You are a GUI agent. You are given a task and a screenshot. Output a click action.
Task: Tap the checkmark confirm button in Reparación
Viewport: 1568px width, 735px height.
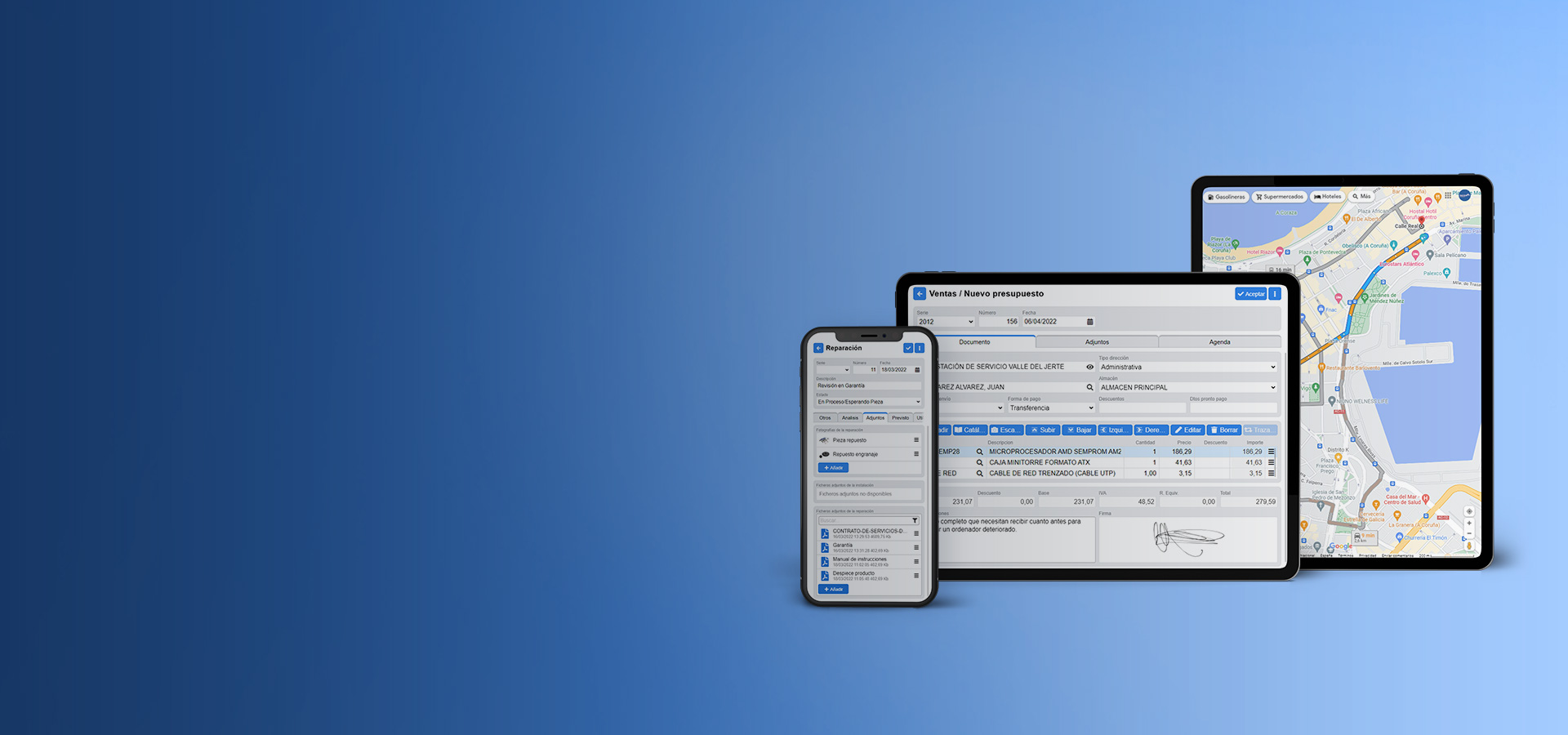908,348
